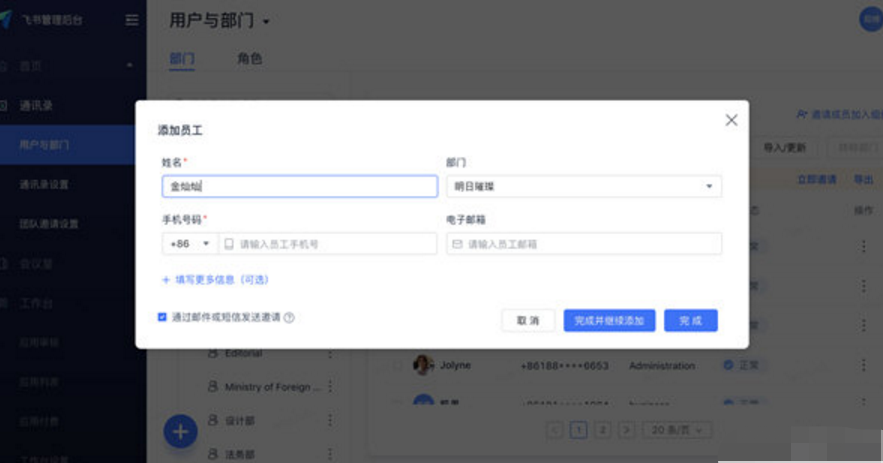Click the 导入/更新 button
The width and height of the screenshot is (883, 463).
coord(784,148)
